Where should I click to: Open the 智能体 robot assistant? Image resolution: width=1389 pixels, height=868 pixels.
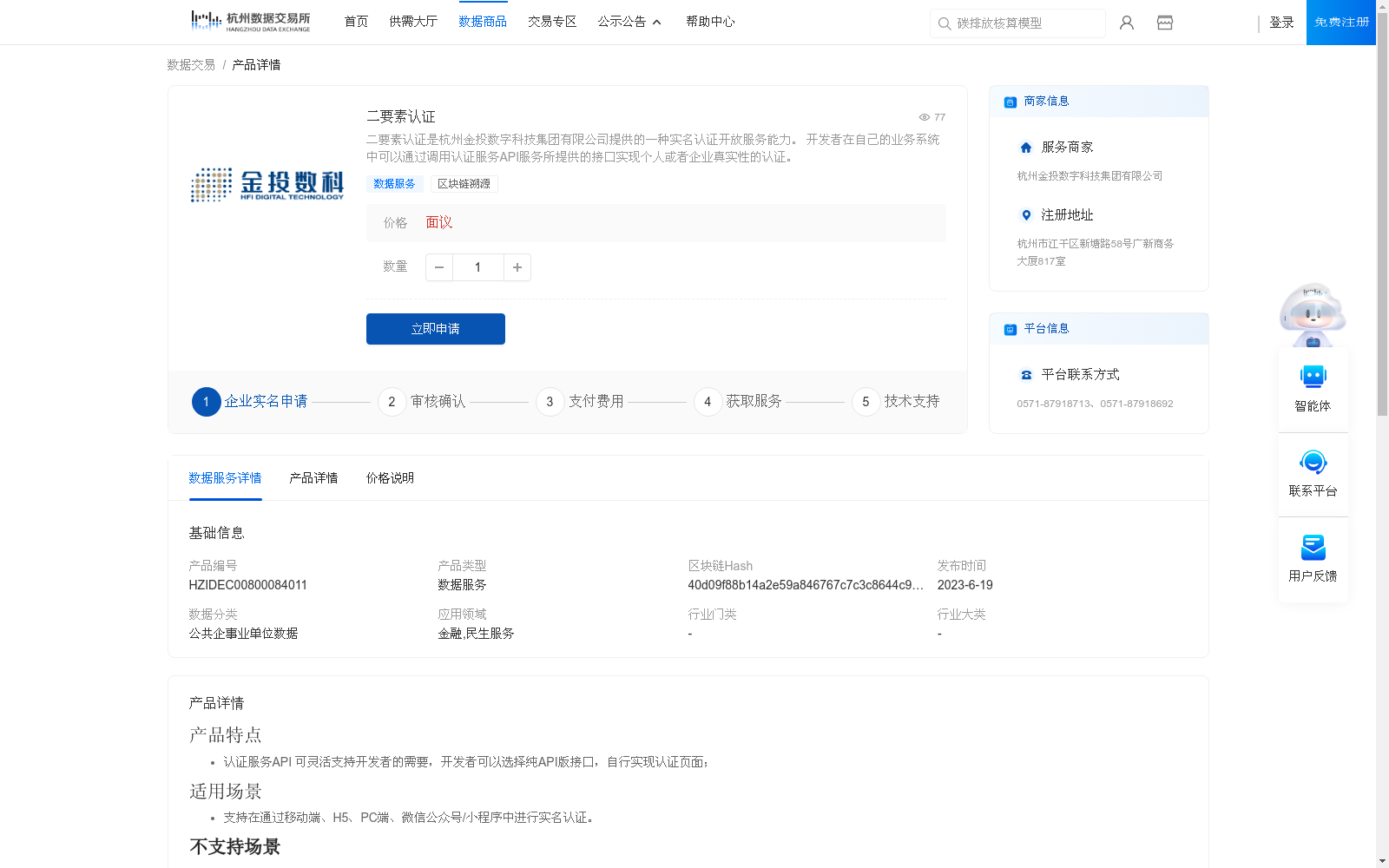1313,389
